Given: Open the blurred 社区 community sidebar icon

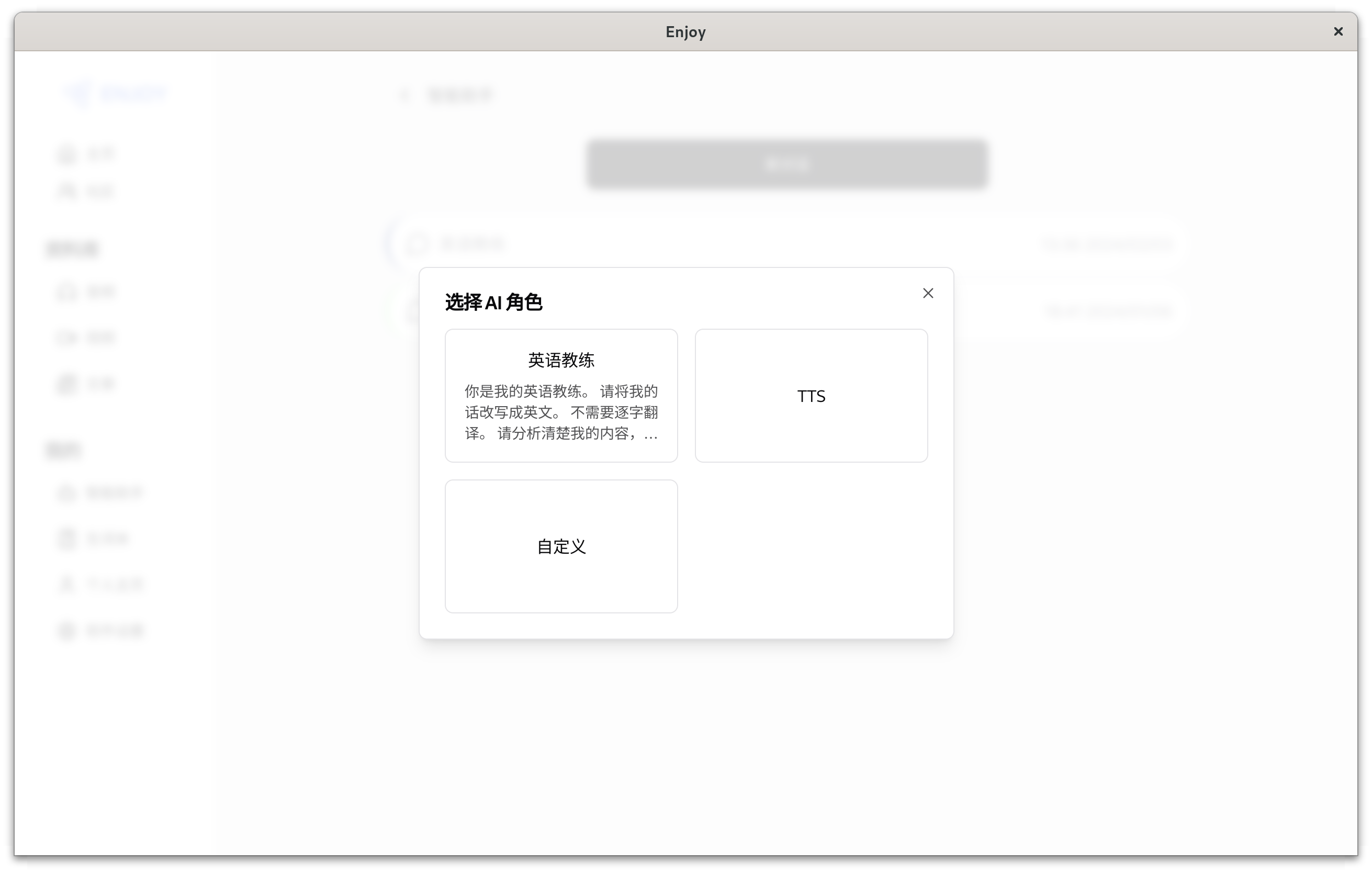Looking at the screenshot, I should 66,192.
